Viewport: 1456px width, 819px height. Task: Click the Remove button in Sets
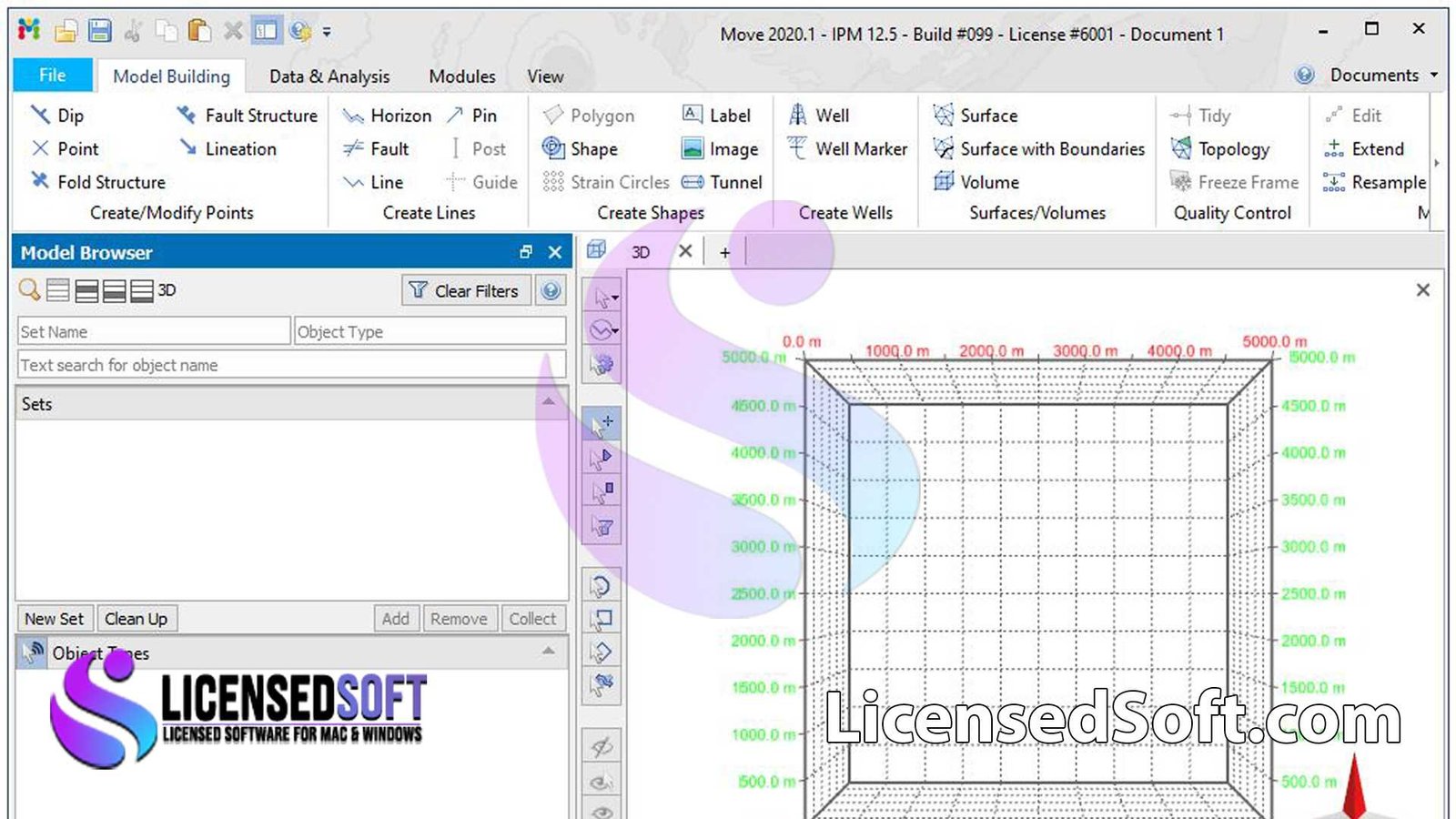click(460, 619)
